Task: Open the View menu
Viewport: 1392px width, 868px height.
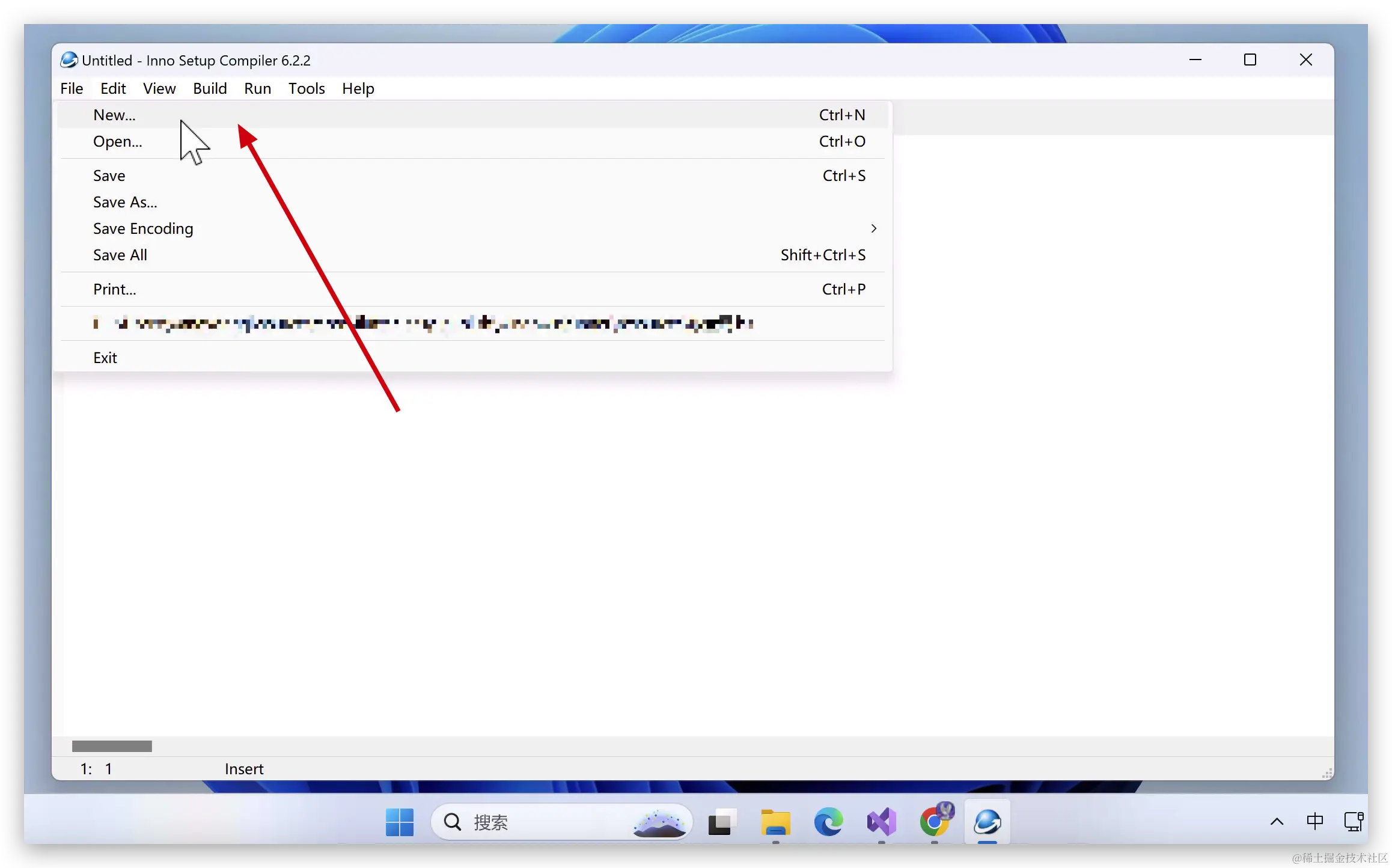Action: pos(159,88)
